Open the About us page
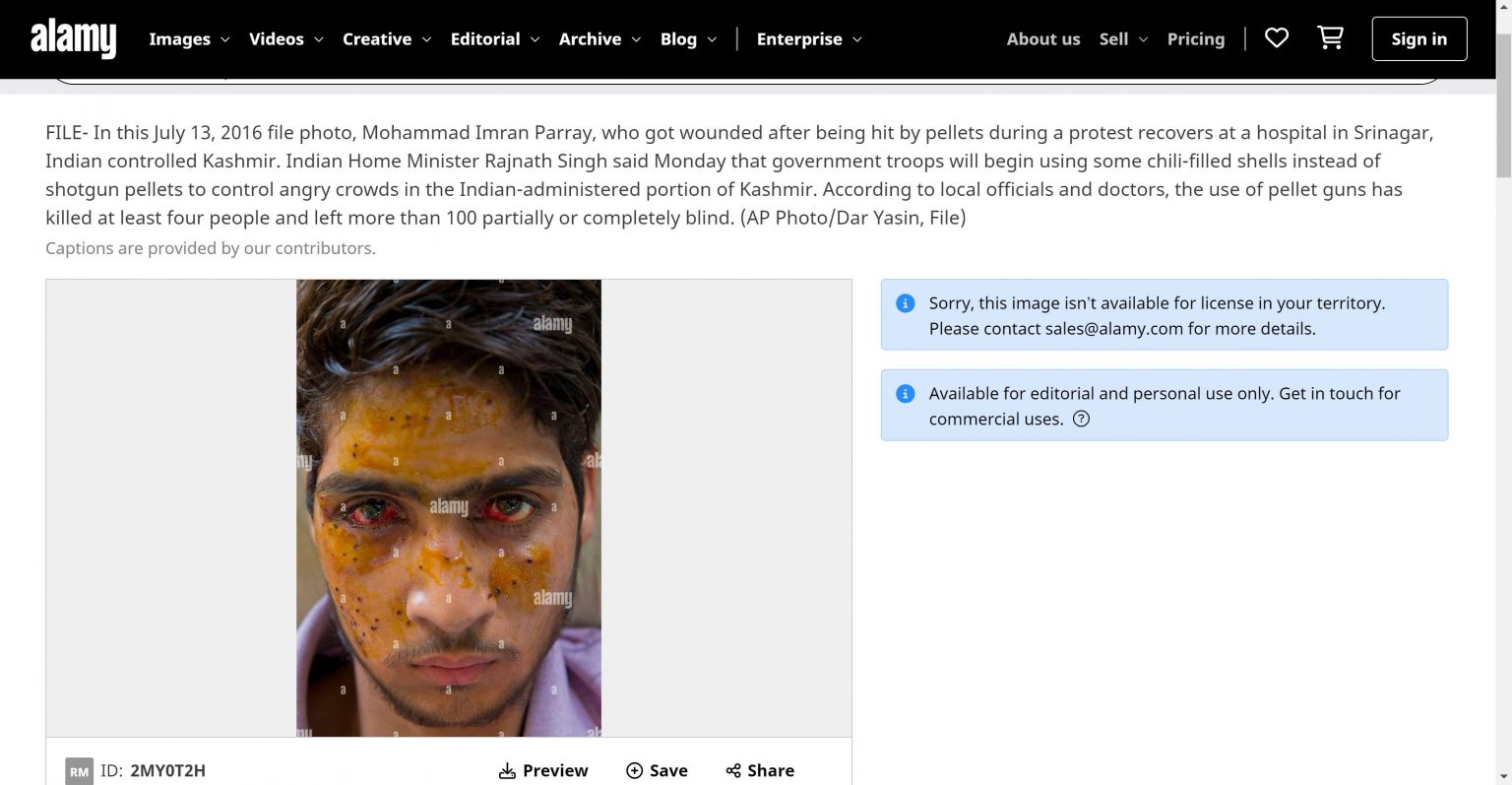The height and width of the screenshot is (785, 1512). coord(1043,39)
